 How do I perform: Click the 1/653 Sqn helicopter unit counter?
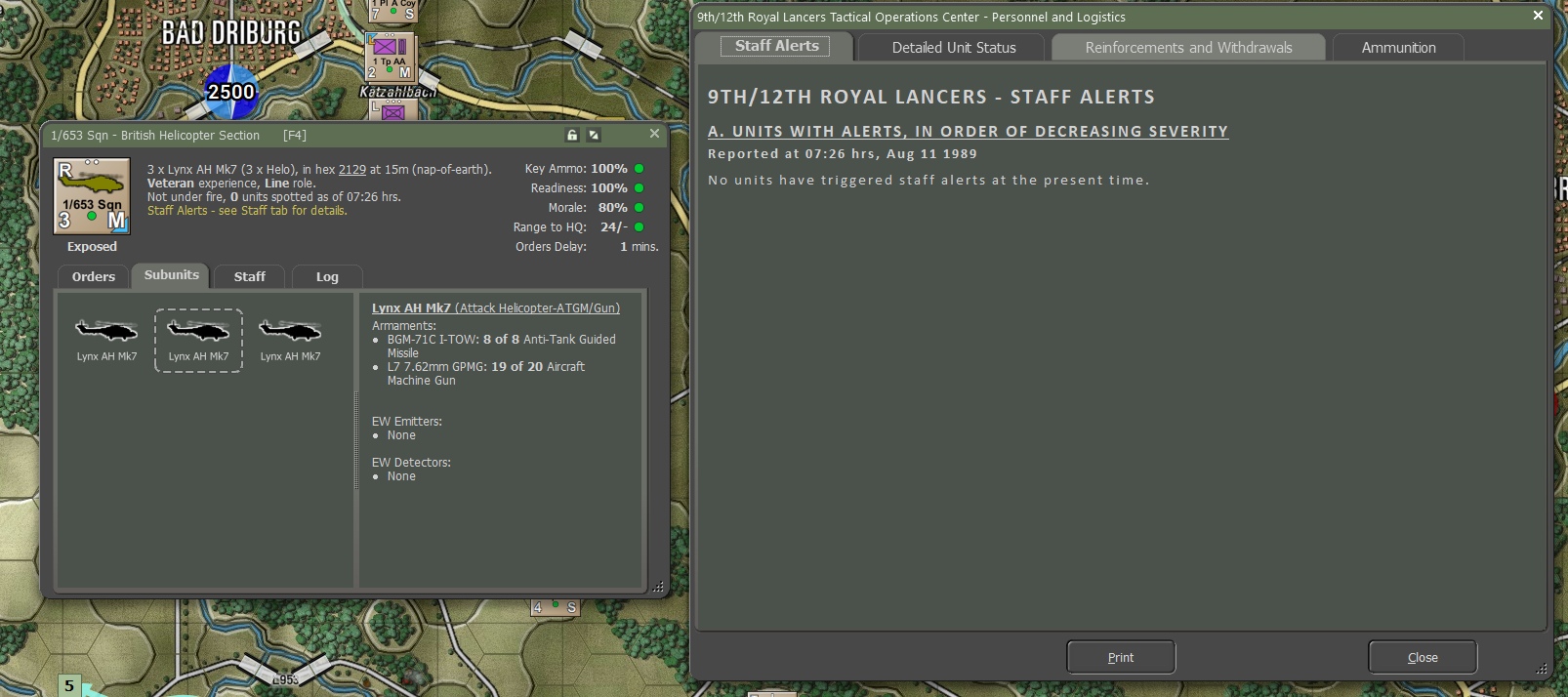pyautogui.click(x=92, y=196)
